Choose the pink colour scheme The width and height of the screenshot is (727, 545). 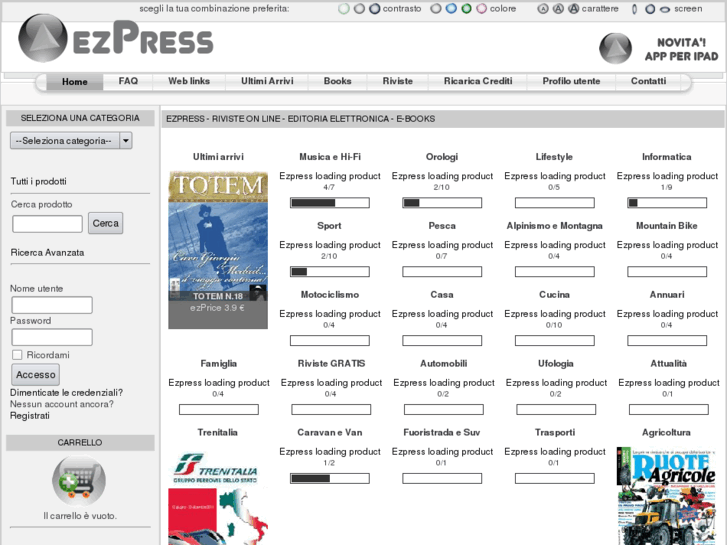pos(482,9)
